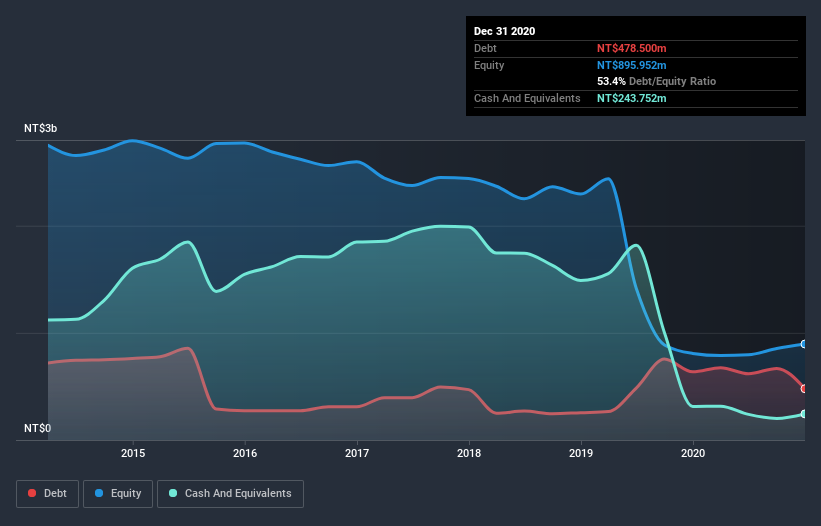Click the Cash And Equivalents tooltip label
821x526 pixels.
527,98
